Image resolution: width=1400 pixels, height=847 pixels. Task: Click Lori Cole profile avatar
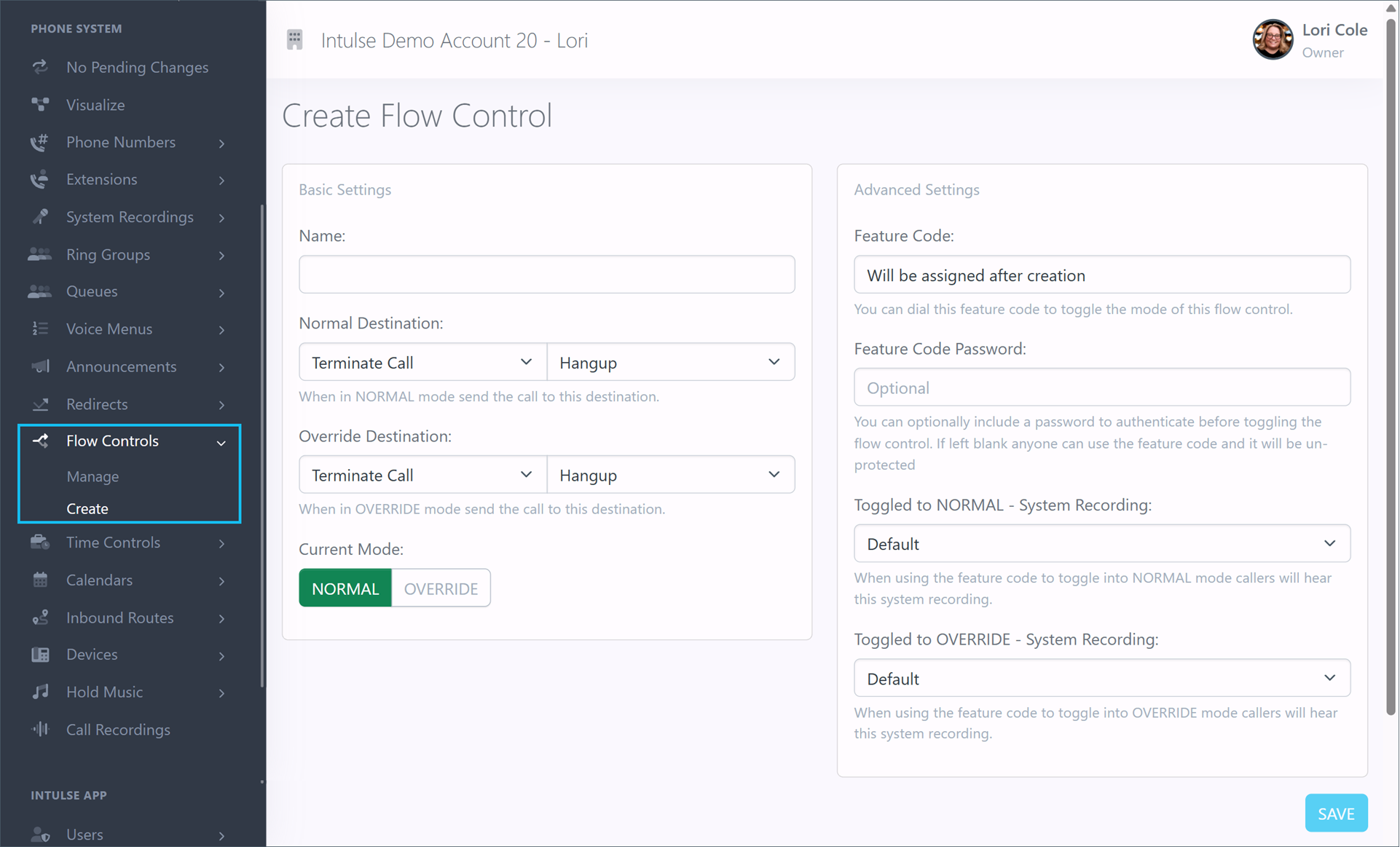[1273, 39]
